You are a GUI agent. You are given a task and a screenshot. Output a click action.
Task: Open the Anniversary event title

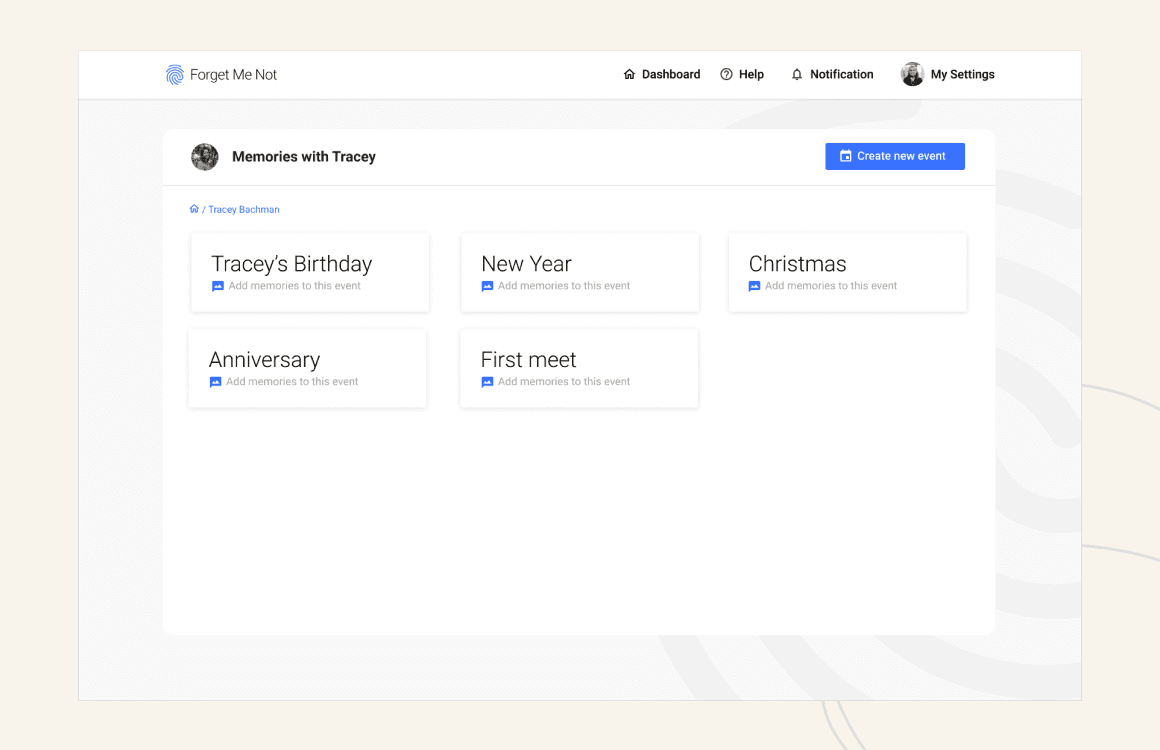click(264, 360)
